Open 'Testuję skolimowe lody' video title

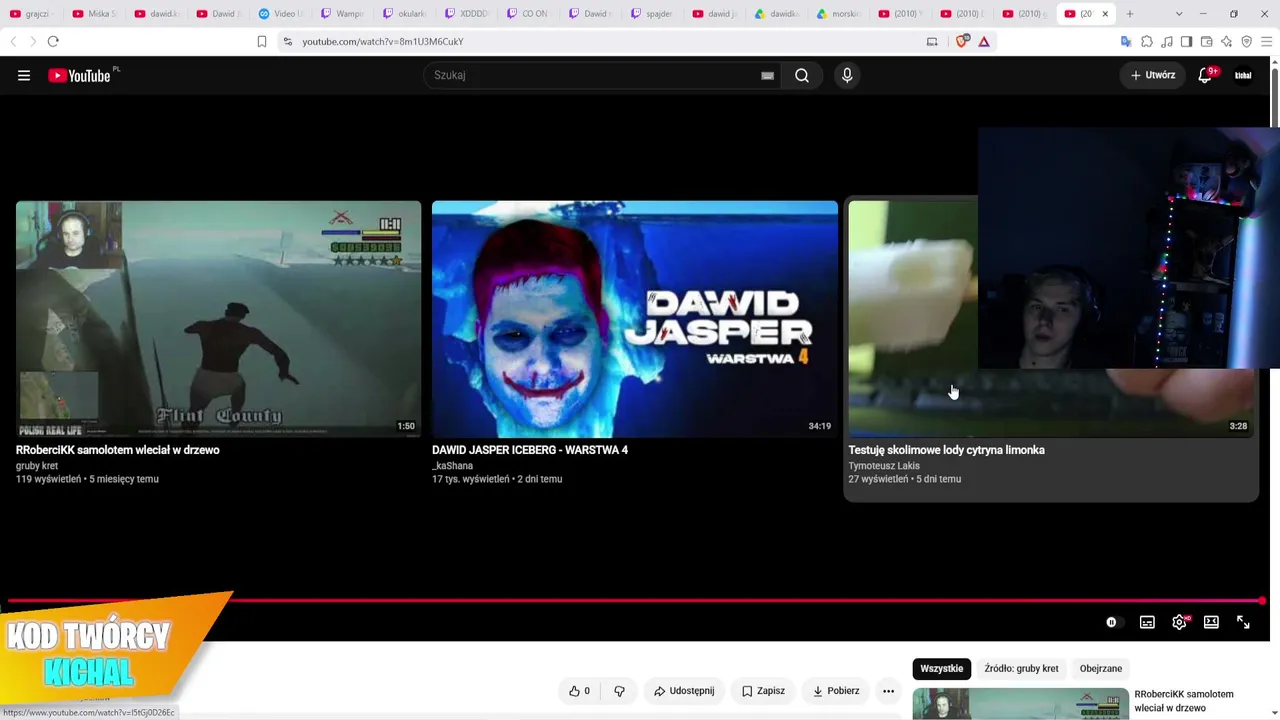click(x=946, y=450)
